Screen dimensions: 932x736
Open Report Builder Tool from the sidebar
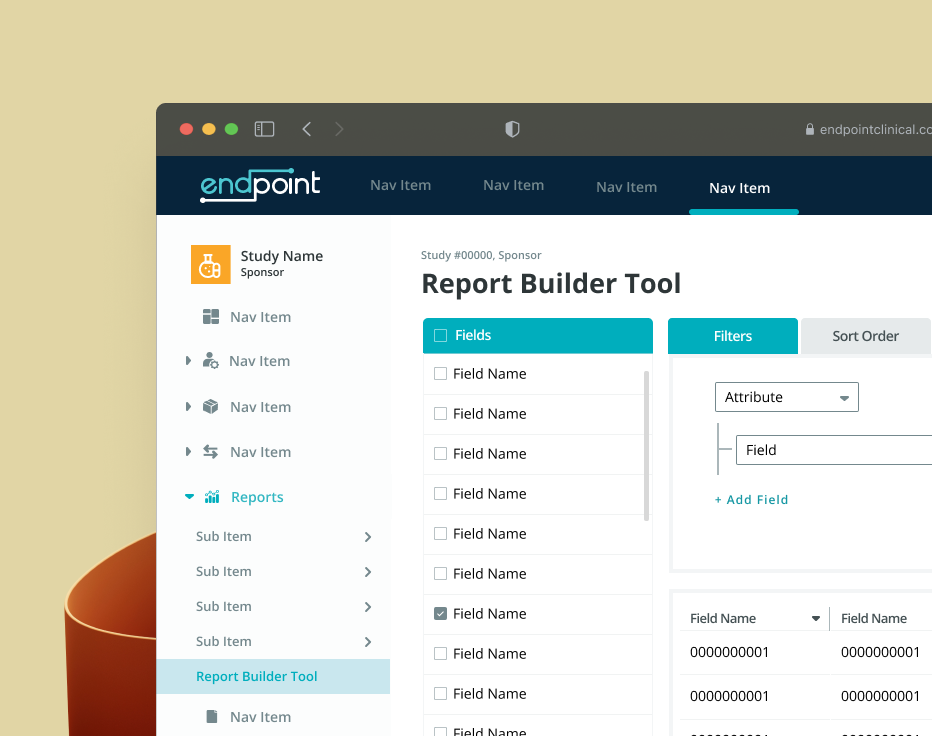tap(257, 676)
